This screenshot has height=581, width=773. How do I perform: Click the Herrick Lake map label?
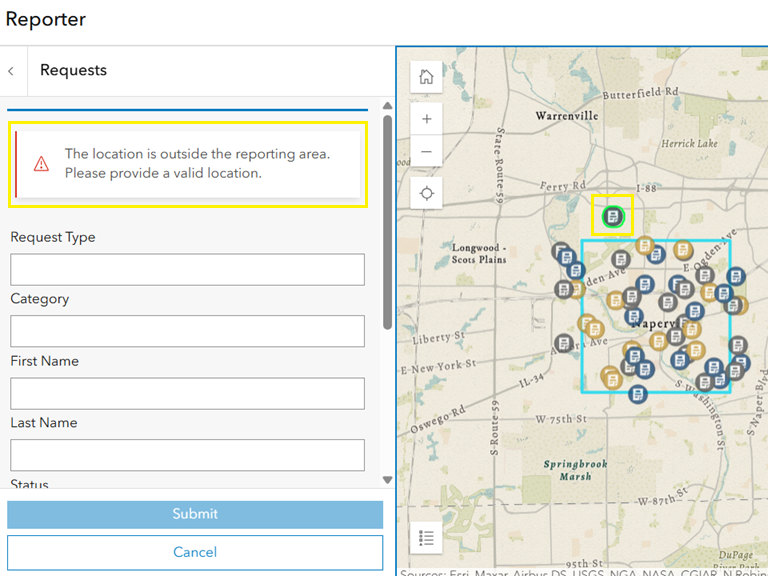pos(689,144)
